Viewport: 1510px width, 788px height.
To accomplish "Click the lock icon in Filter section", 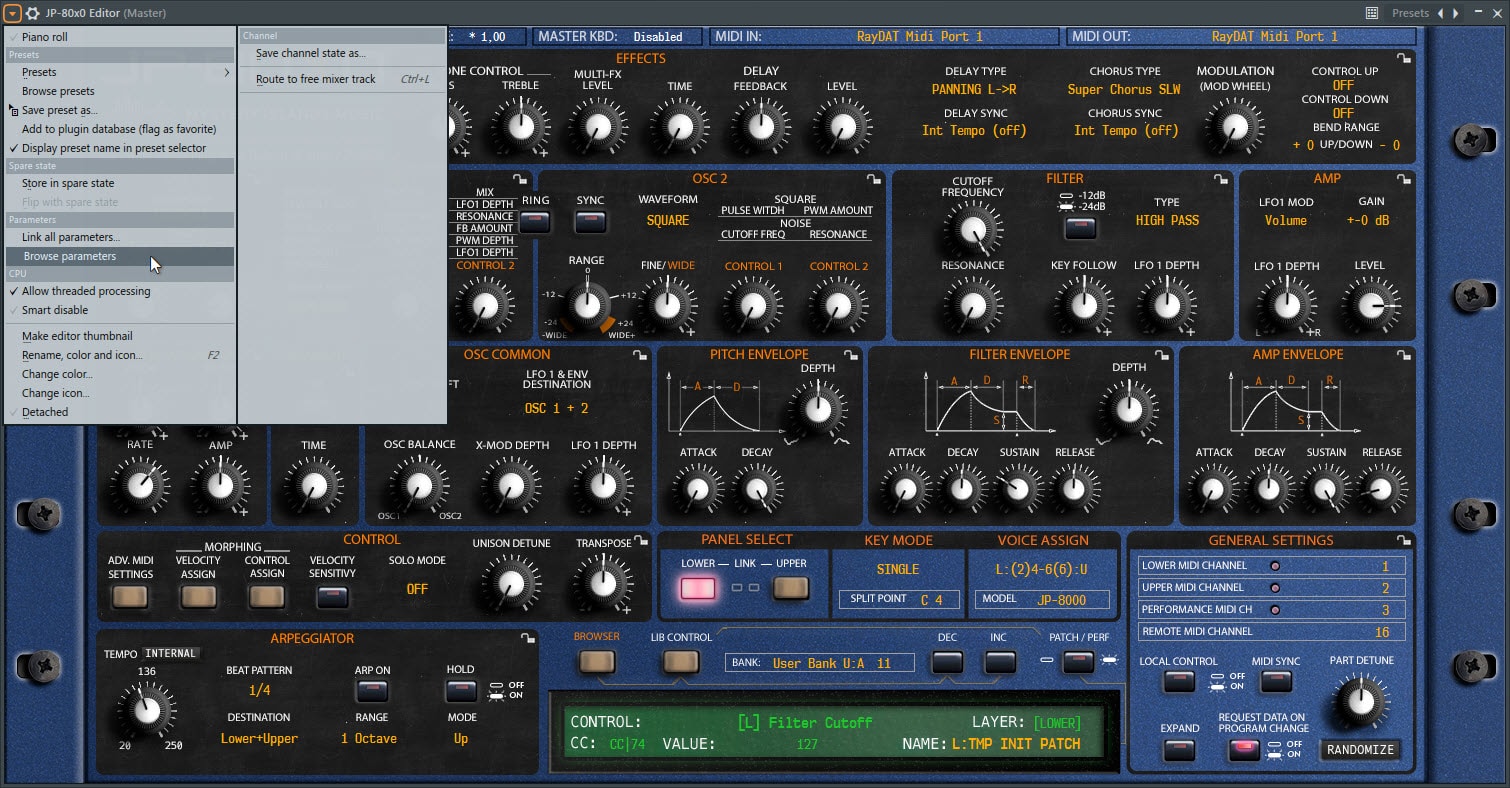I will (x=1220, y=179).
